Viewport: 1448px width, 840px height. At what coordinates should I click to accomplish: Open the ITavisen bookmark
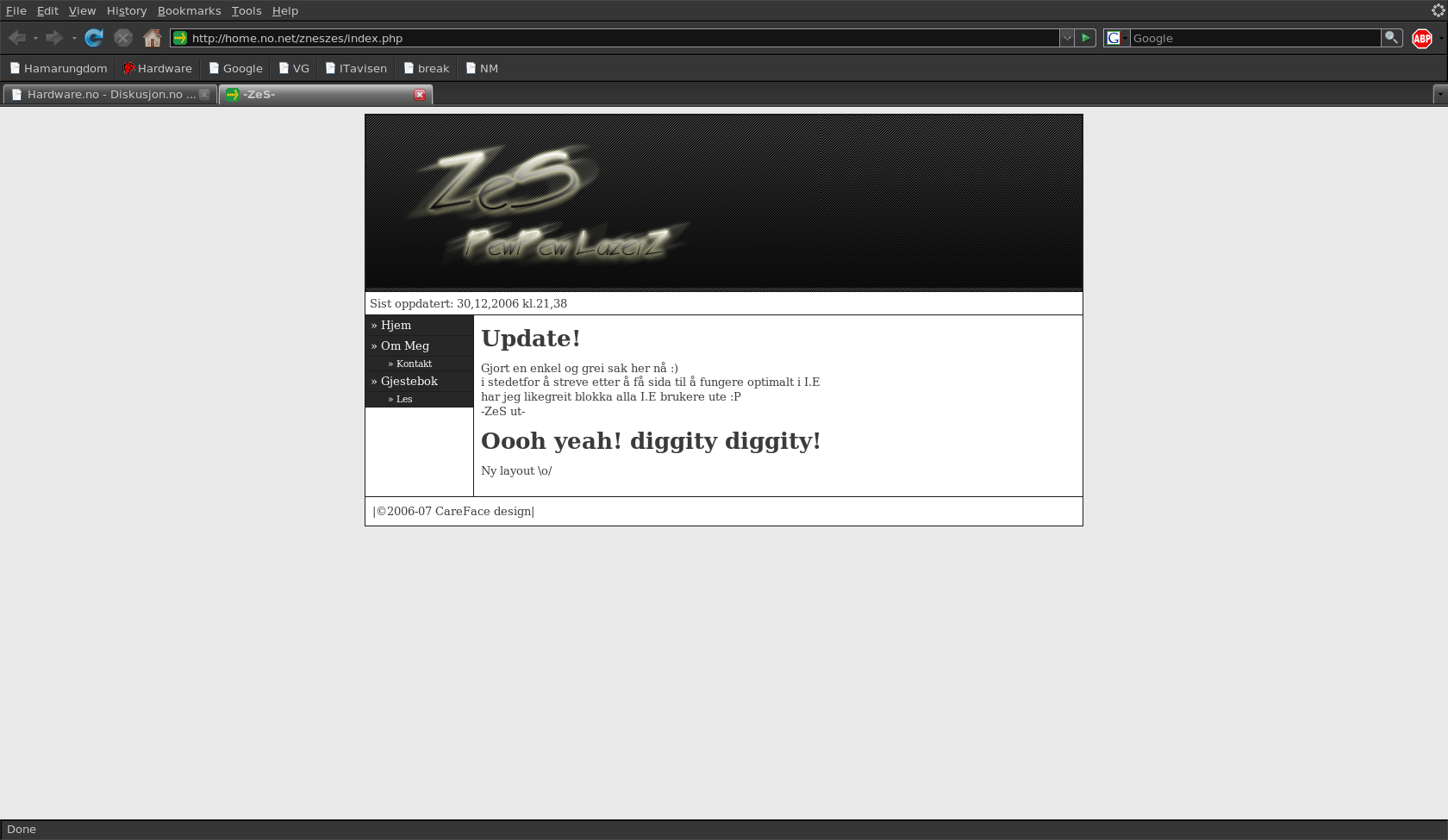tap(356, 68)
